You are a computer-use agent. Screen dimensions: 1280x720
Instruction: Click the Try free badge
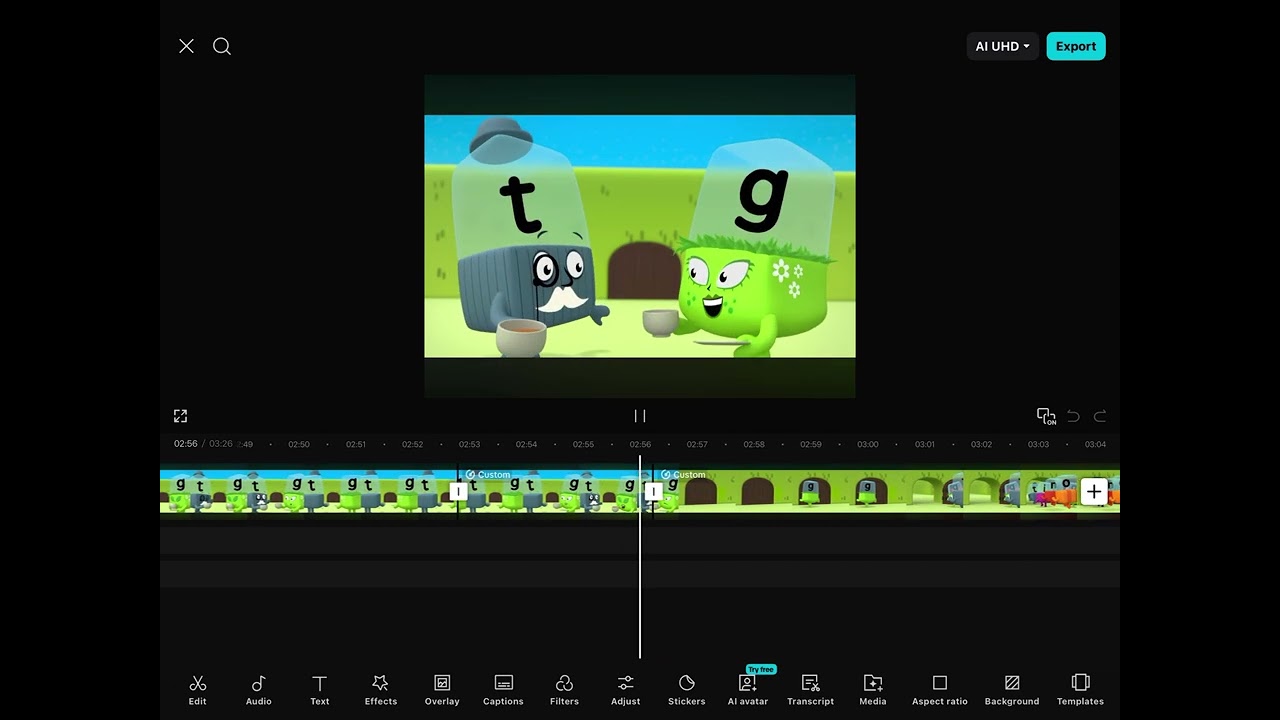(761, 669)
